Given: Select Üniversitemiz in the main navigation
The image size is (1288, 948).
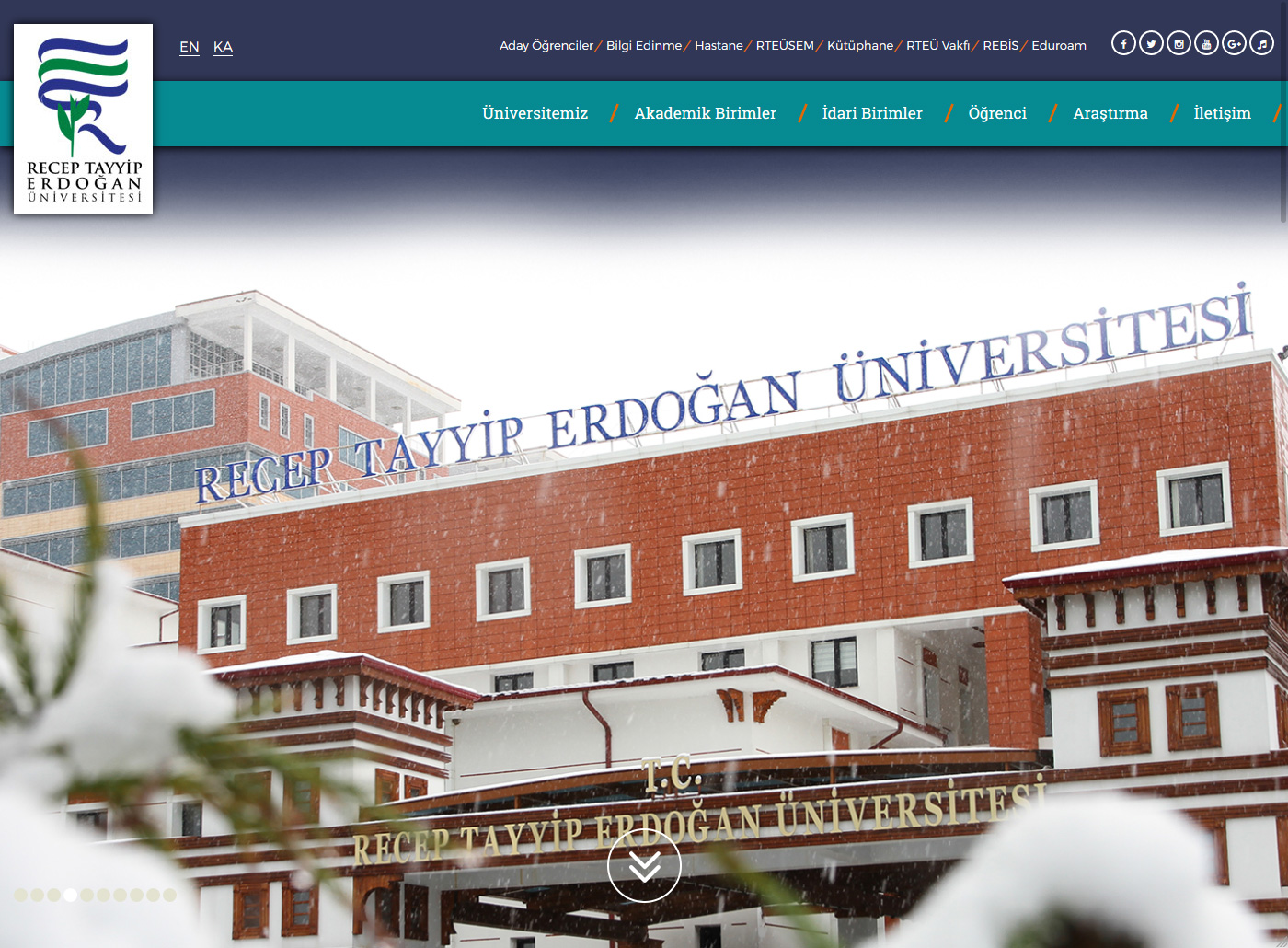Looking at the screenshot, I should click(x=535, y=113).
